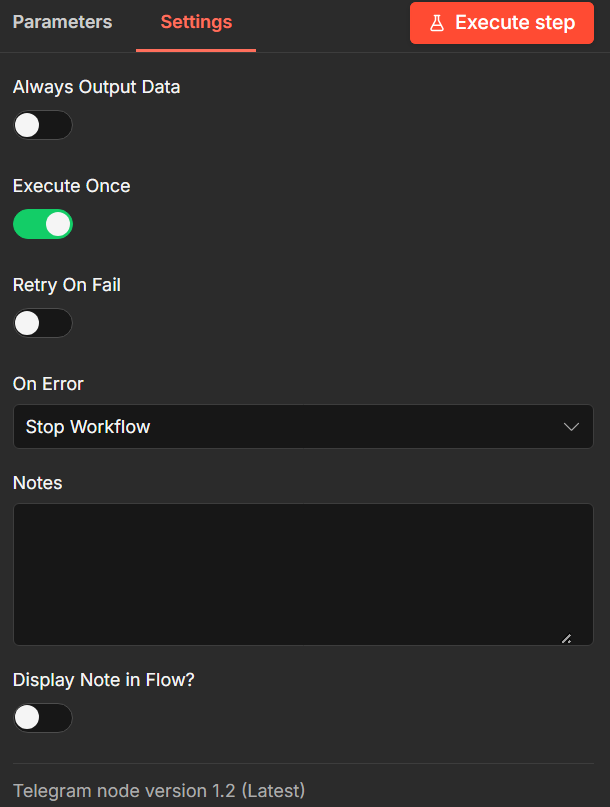
Task: Click the Execute Once label
Action: [x=71, y=186]
